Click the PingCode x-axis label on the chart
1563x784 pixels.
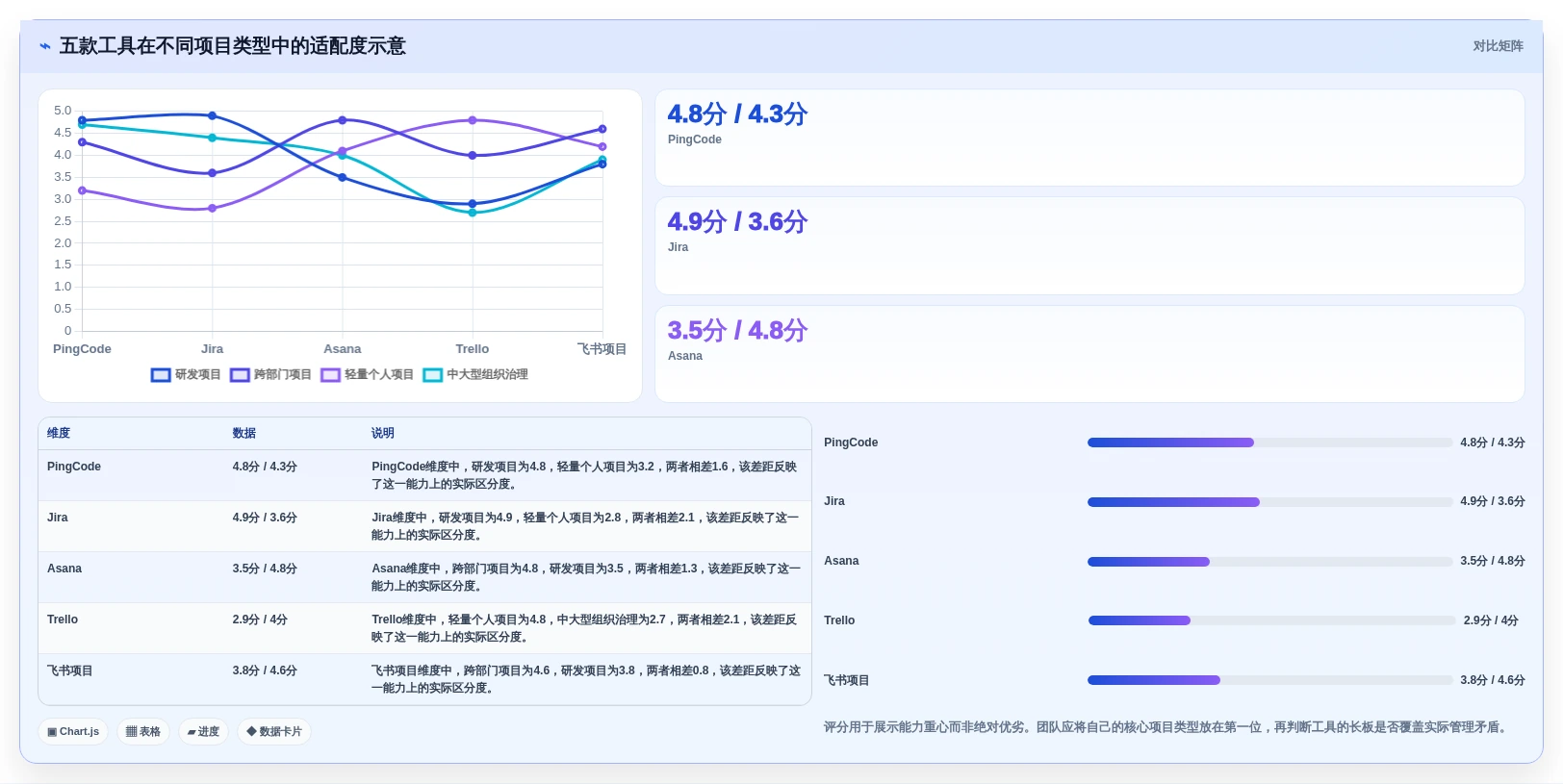82,349
